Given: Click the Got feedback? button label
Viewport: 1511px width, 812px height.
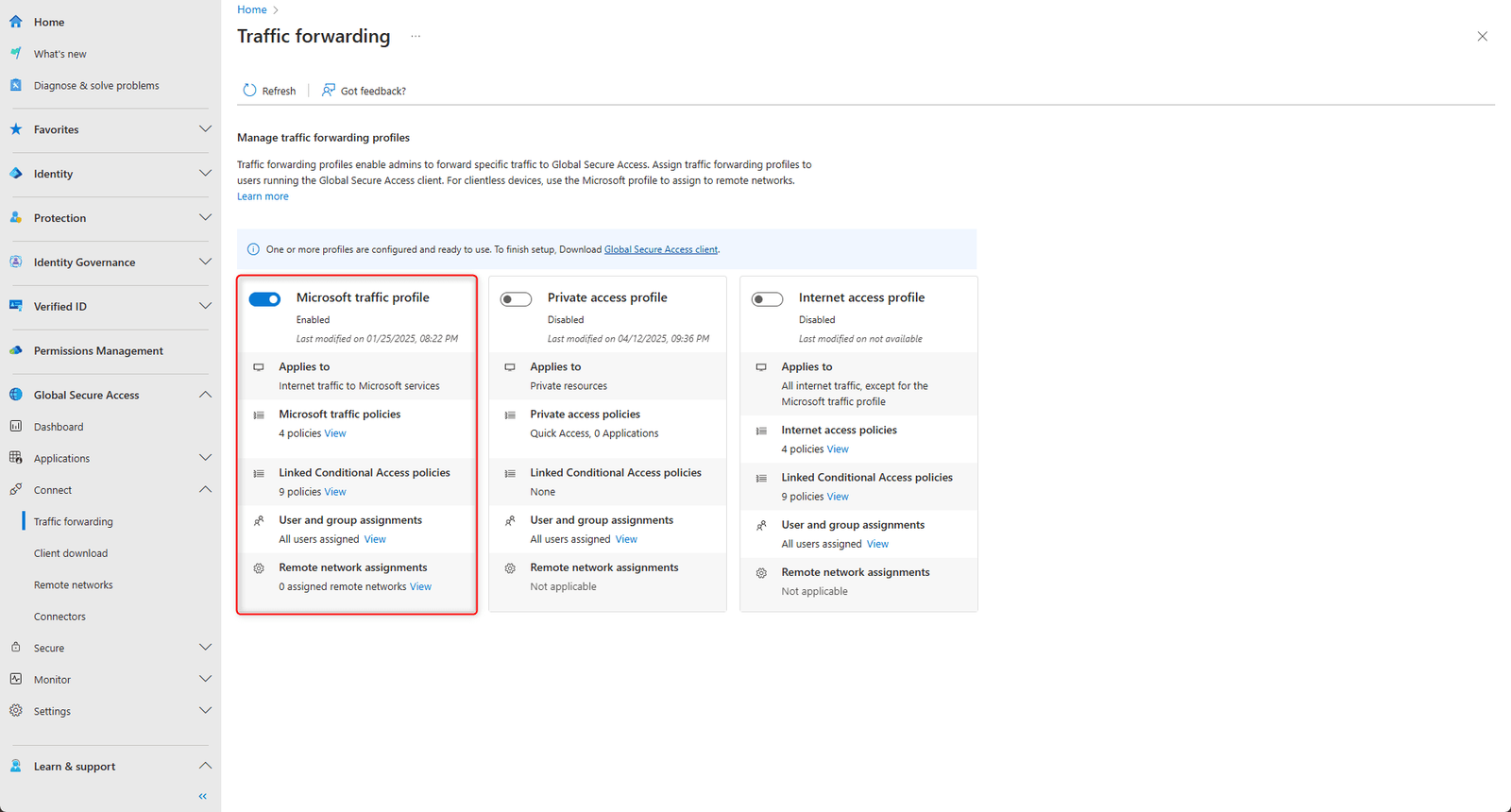Looking at the screenshot, I should (373, 92).
